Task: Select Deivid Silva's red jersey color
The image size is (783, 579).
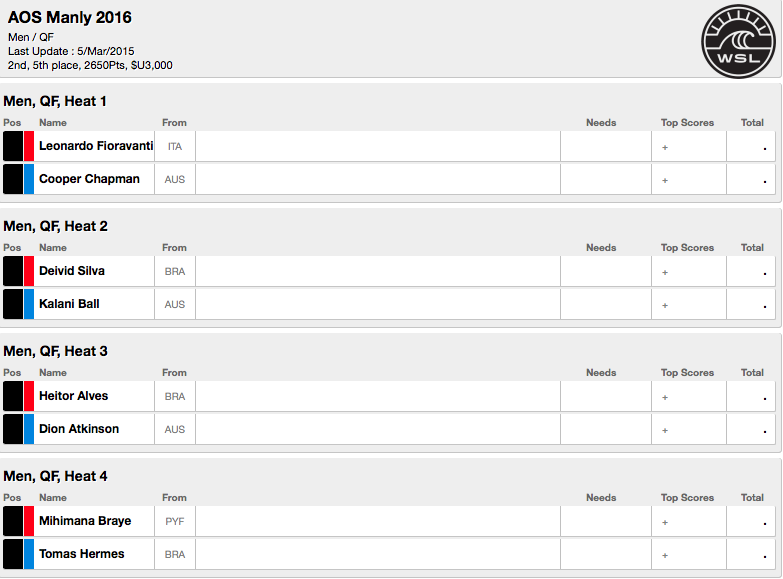Action: point(29,271)
